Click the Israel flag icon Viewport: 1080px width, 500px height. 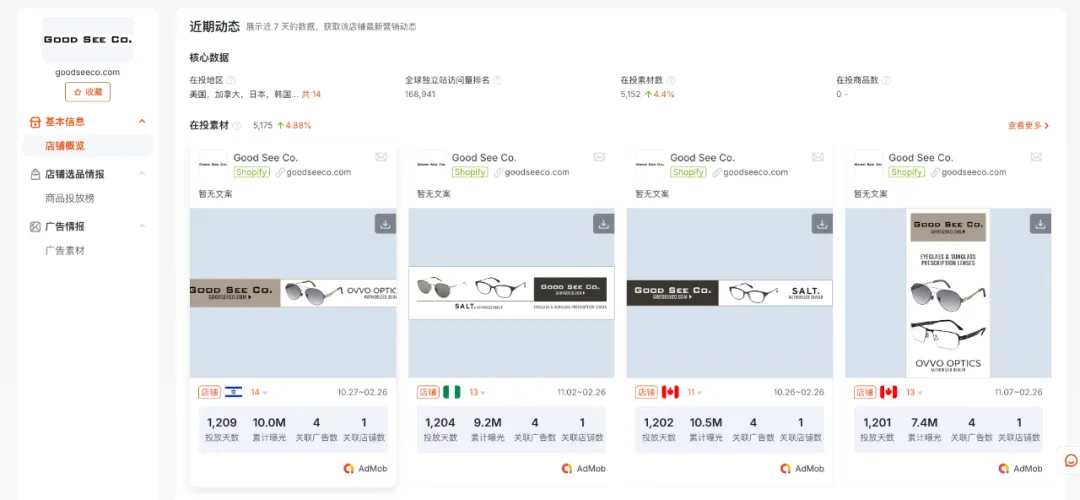pos(233,392)
